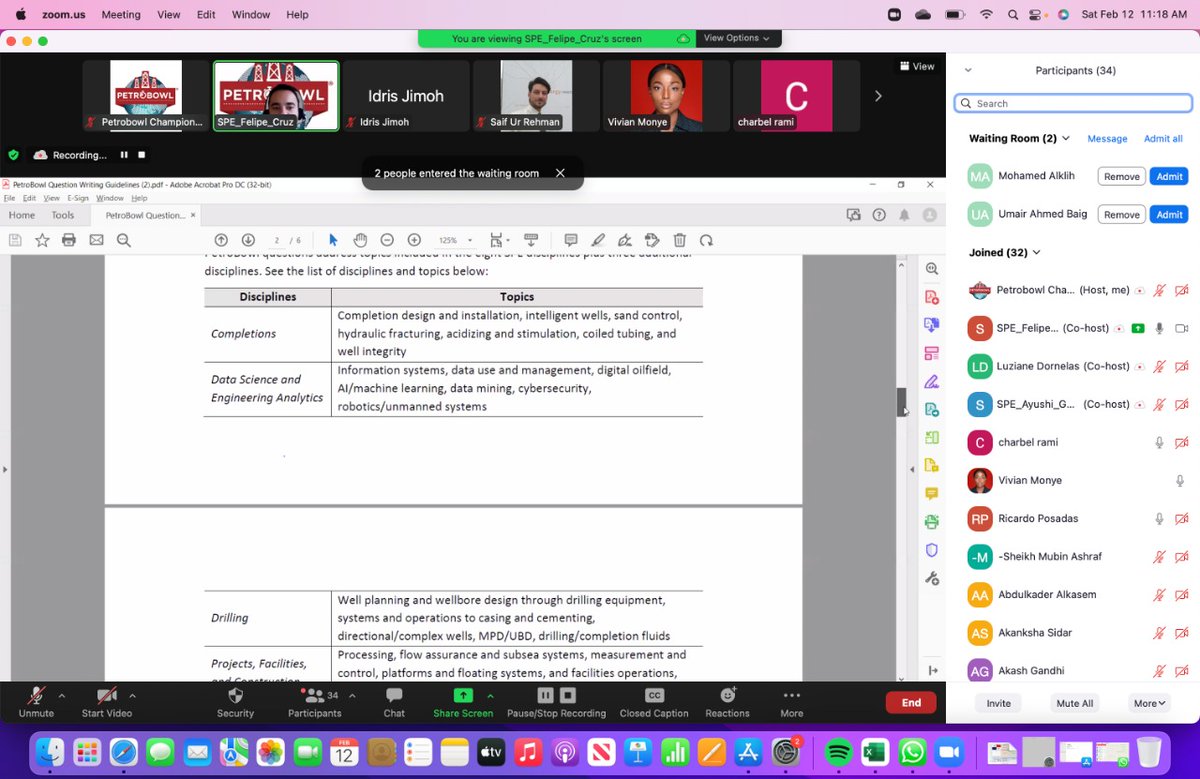1200x779 pixels.
Task: Expand video options arrow next to Start Video
Action: (133, 696)
